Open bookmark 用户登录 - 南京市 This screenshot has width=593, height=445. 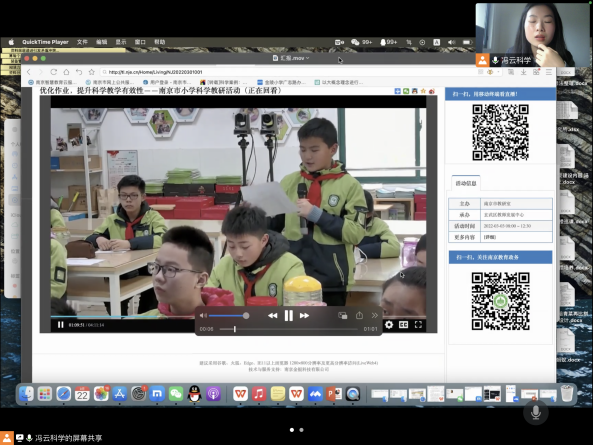coord(167,82)
